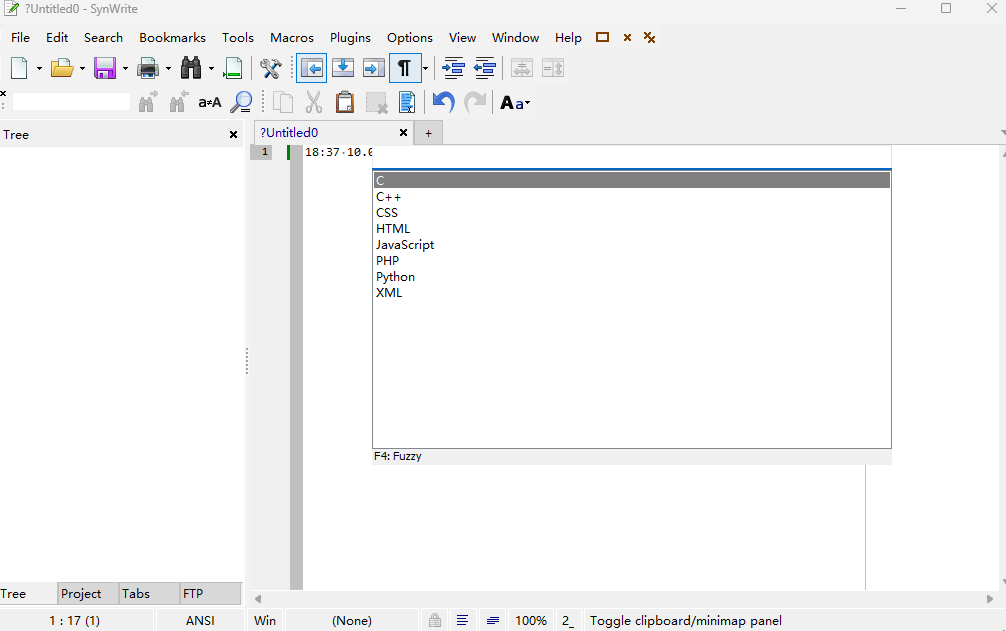Open the Tools menu

click(x=238, y=38)
